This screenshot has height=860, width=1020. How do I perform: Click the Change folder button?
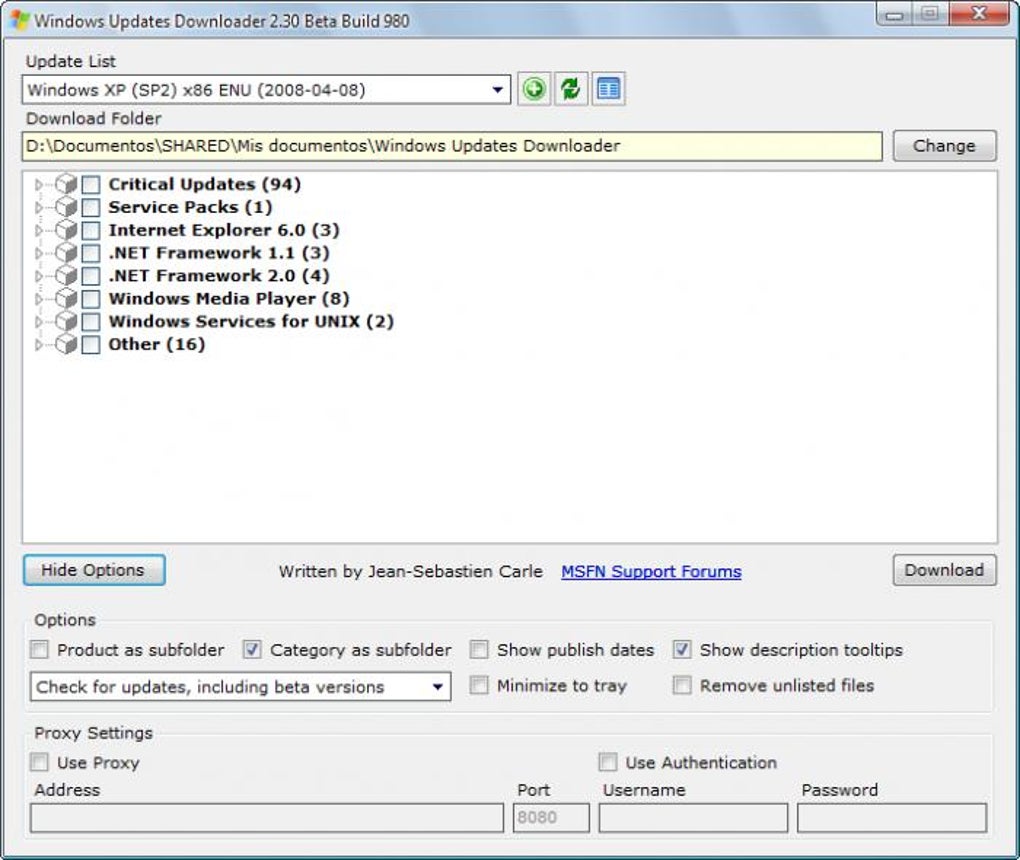[x=944, y=146]
